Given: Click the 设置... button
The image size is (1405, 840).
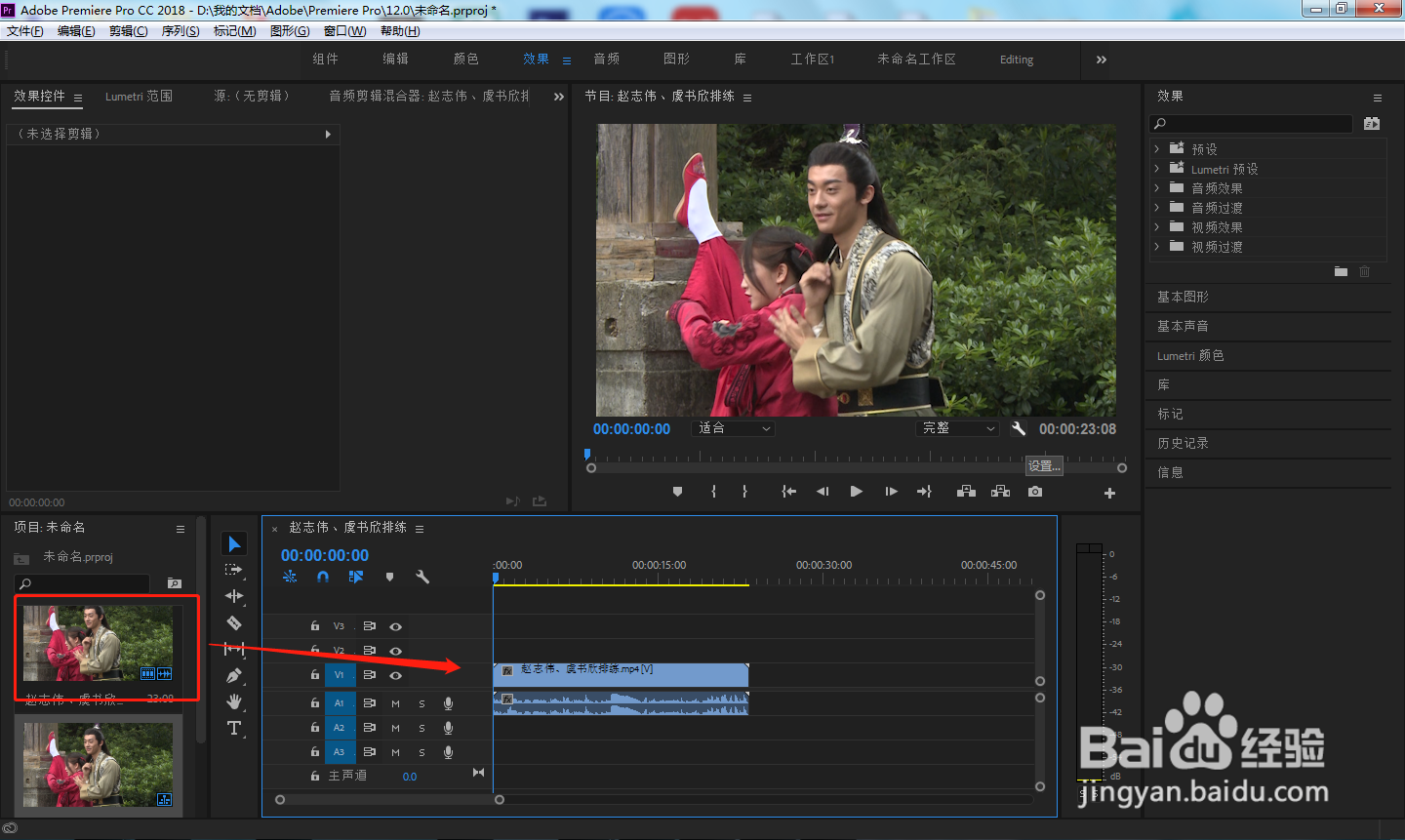Looking at the screenshot, I should 1044,466.
